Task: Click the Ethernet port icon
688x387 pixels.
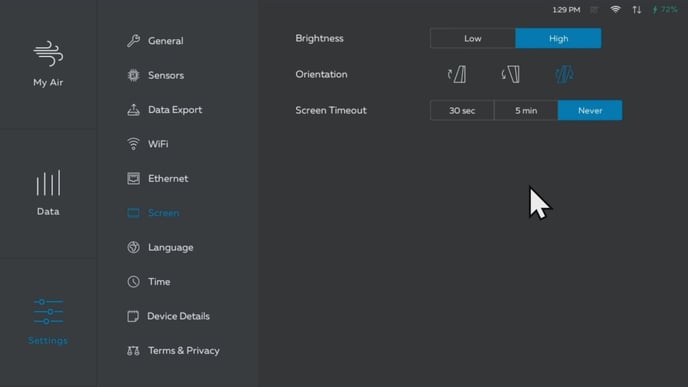Action: 133,179
